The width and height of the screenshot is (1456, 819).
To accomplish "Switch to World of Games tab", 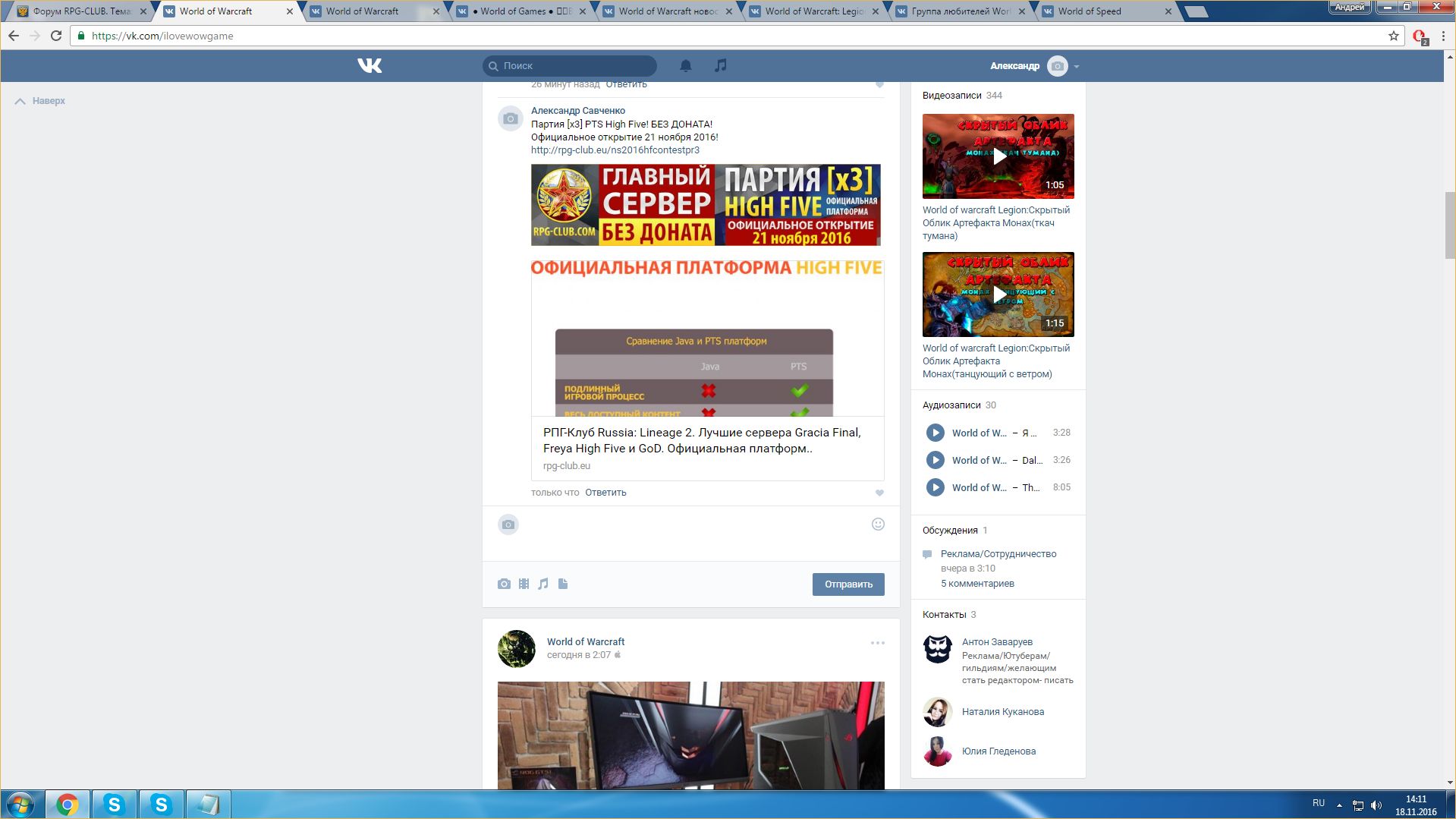I will [520, 11].
